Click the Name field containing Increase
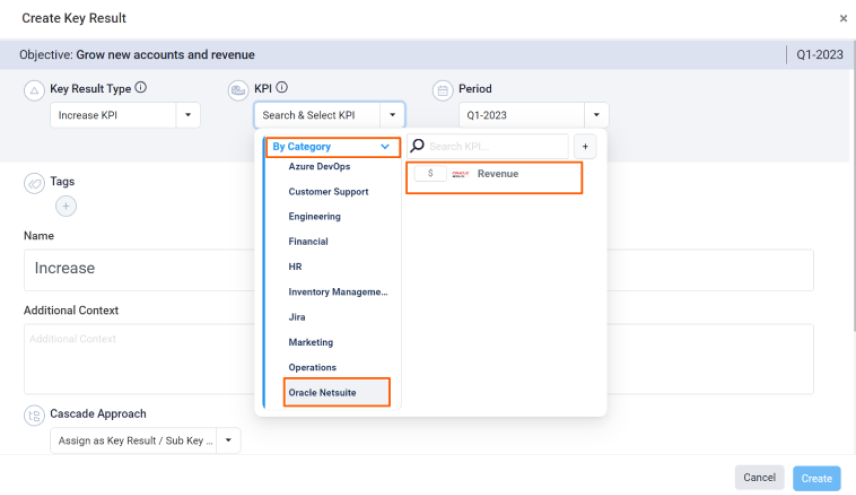The width and height of the screenshot is (856, 495). [x=419, y=270]
